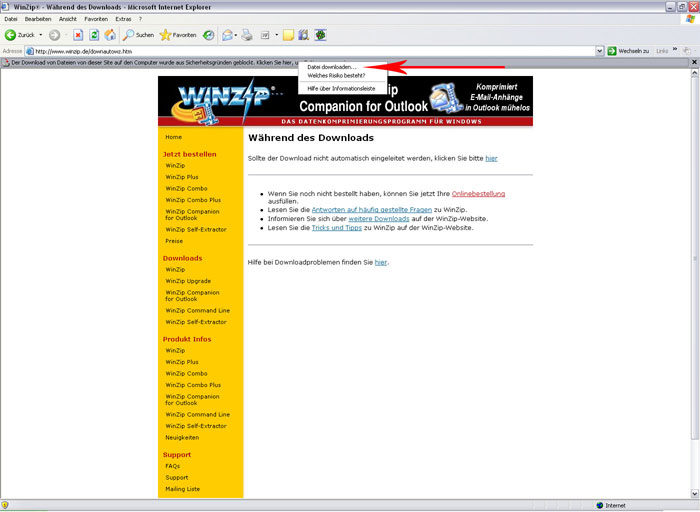This screenshot has width=700, height=512.
Task: Click the Internet zone globe in status bar
Action: [x=600, y=505]
